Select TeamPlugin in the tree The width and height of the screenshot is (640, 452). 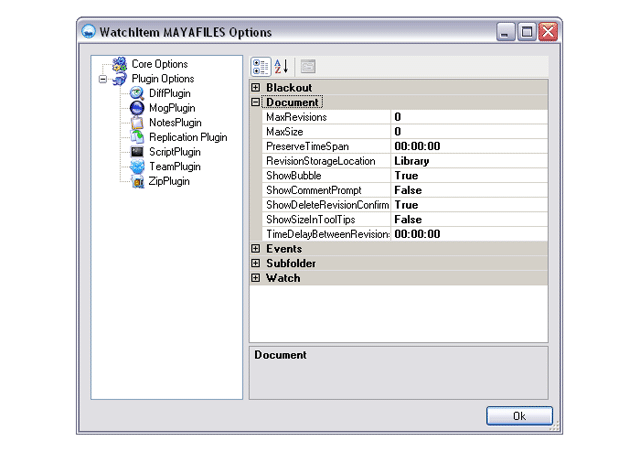click(175, 167)
